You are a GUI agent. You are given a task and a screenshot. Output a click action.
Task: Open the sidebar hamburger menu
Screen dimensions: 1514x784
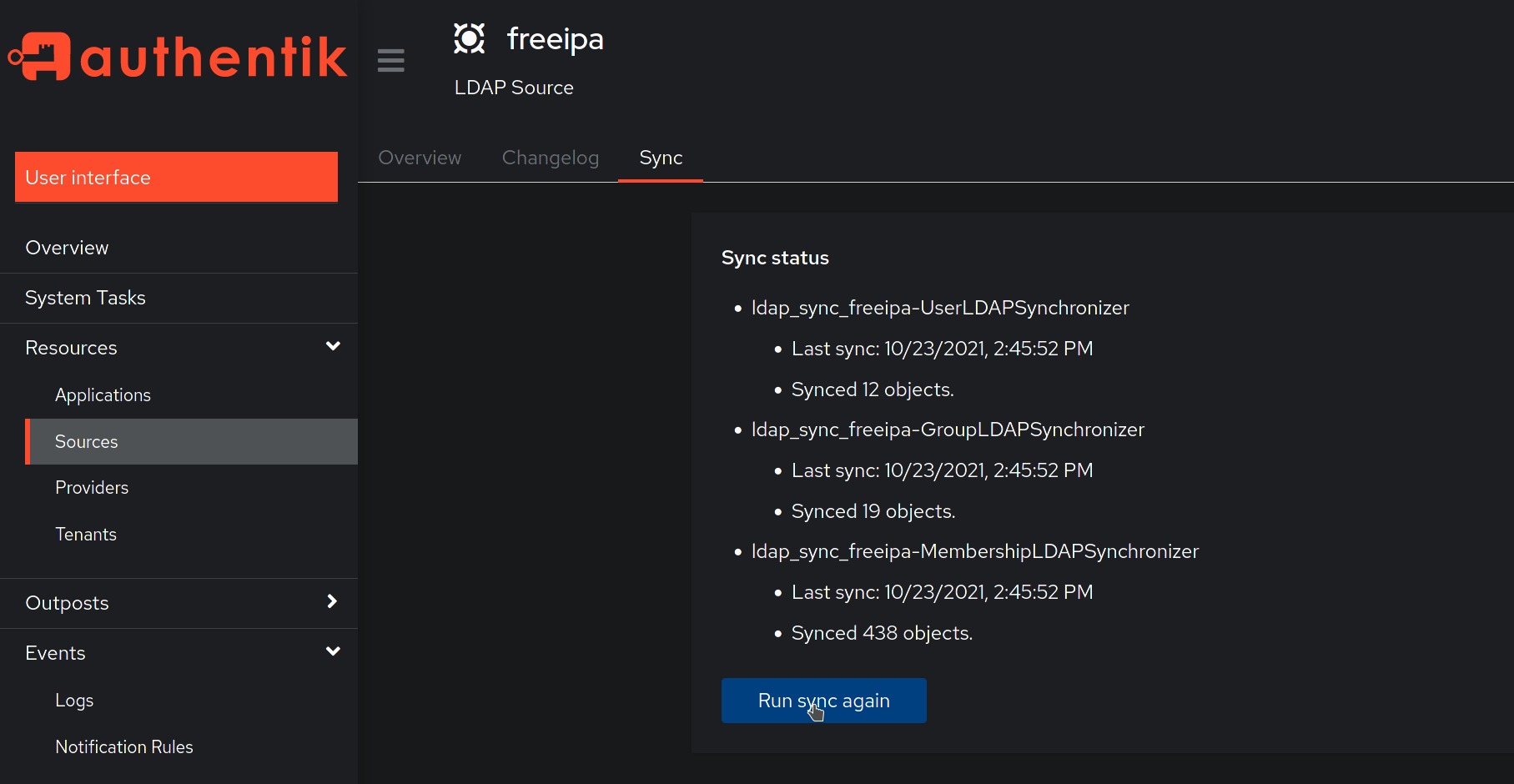(x=391, y=60)
